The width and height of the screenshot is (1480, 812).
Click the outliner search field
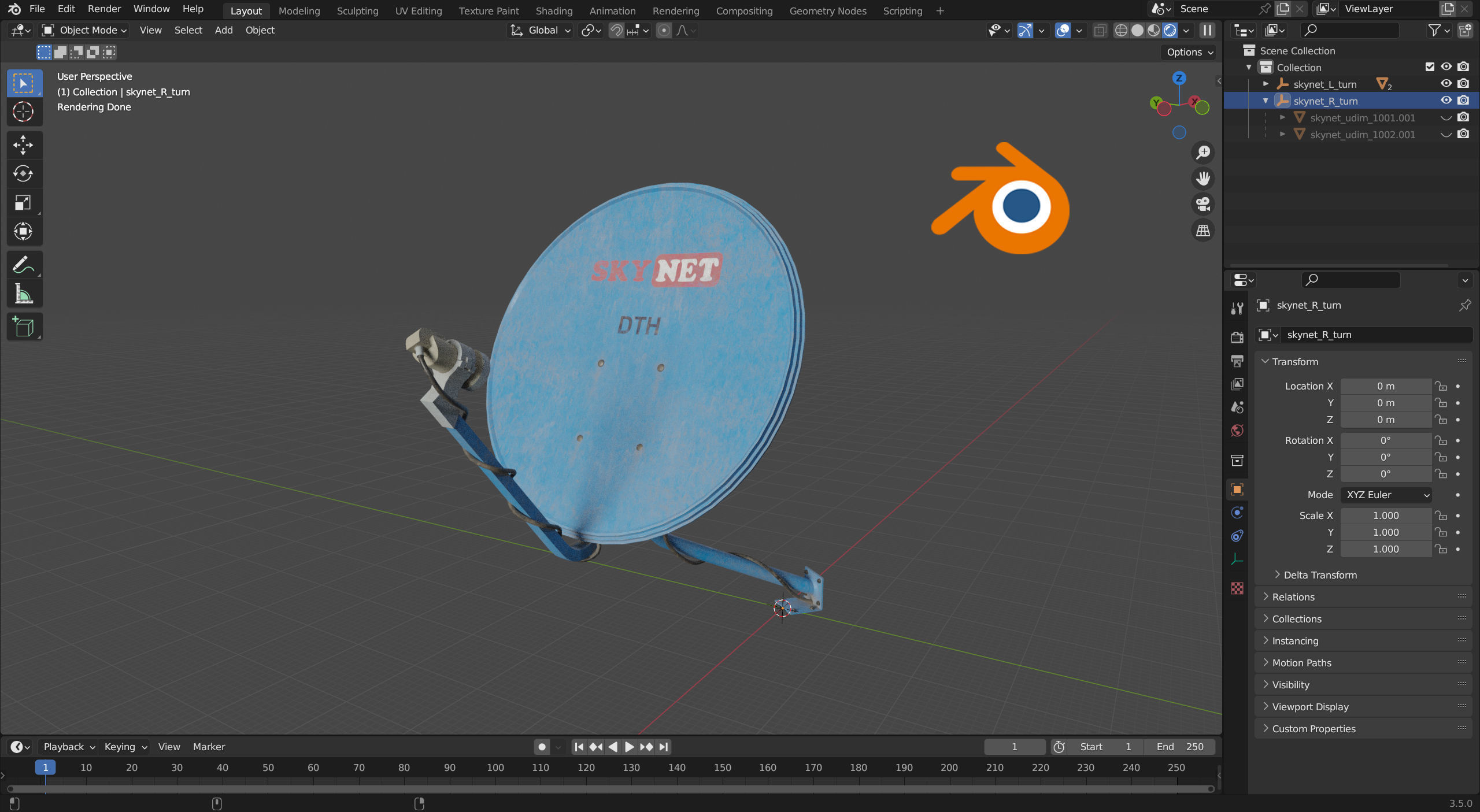(x=1349, y=30)
